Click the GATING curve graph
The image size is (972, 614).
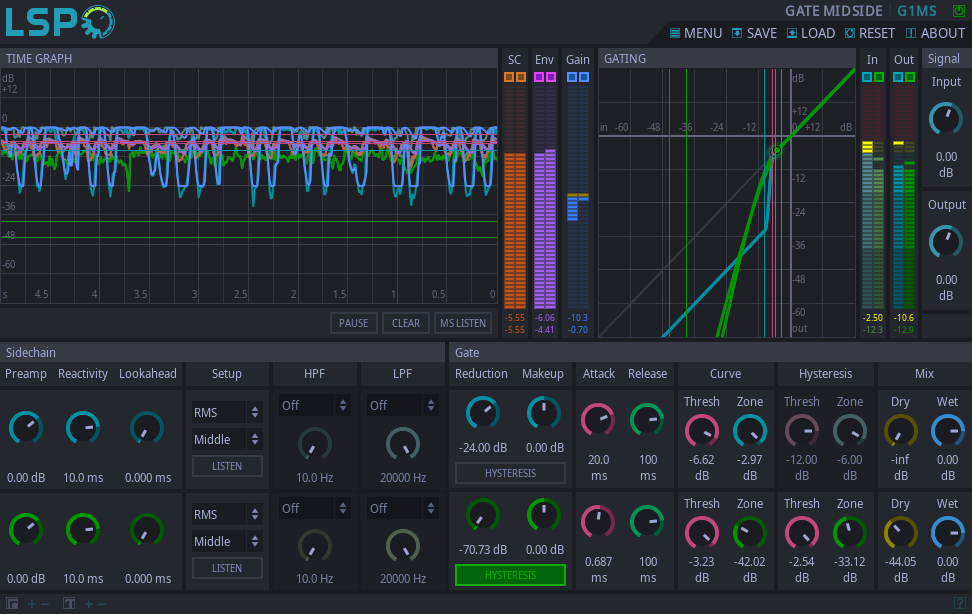pos(727,203)
